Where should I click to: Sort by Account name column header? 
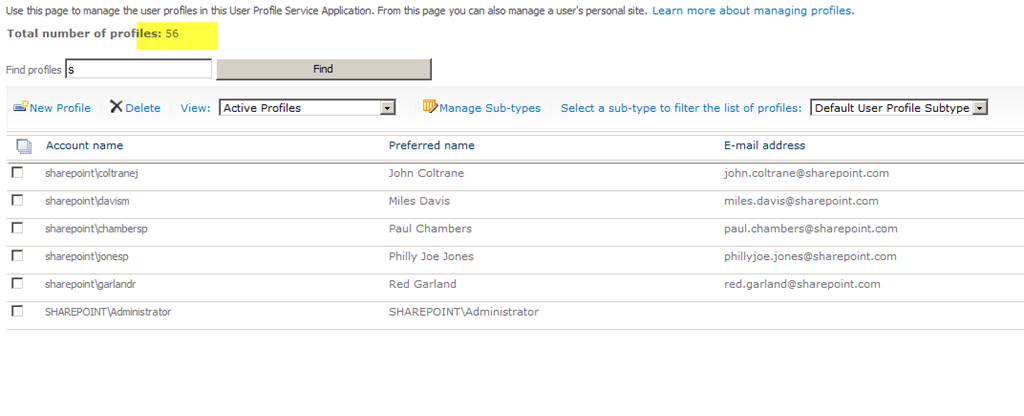tap(84, 146)
